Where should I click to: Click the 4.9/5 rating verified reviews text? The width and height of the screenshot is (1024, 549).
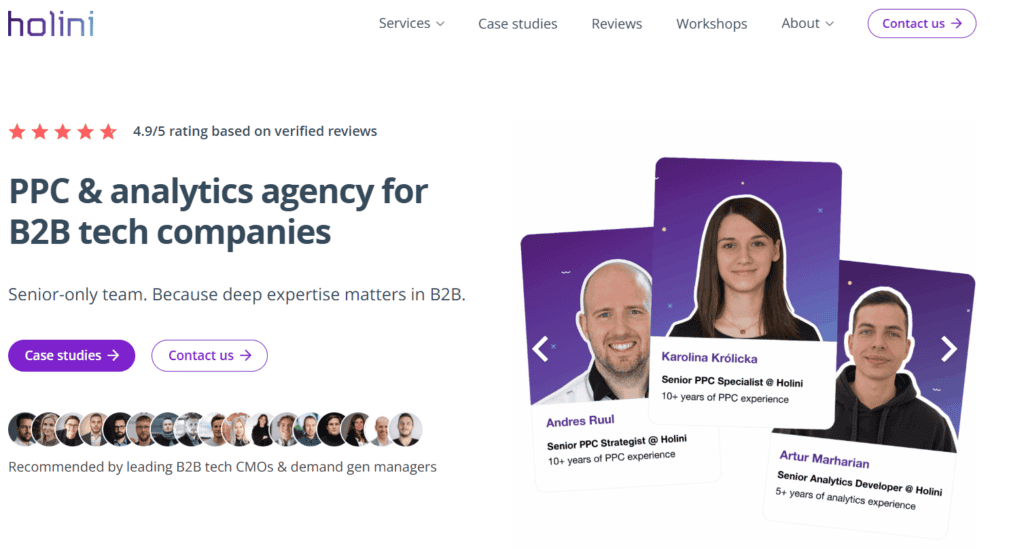click(x=255, y=131)
